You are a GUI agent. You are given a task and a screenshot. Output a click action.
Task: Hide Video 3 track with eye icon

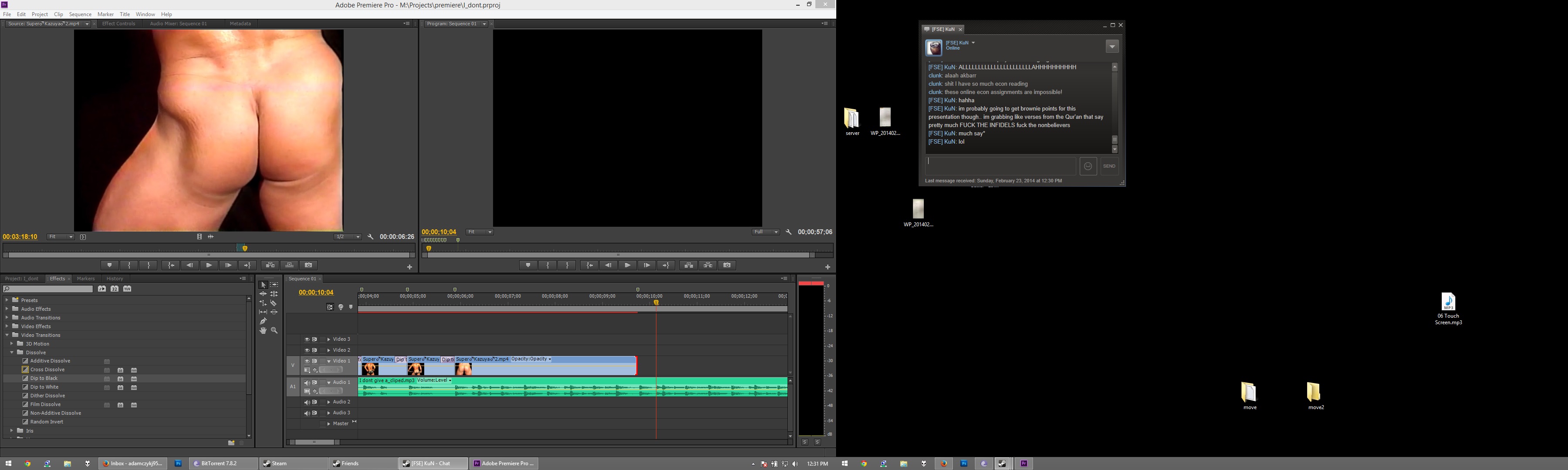[307, 339]
